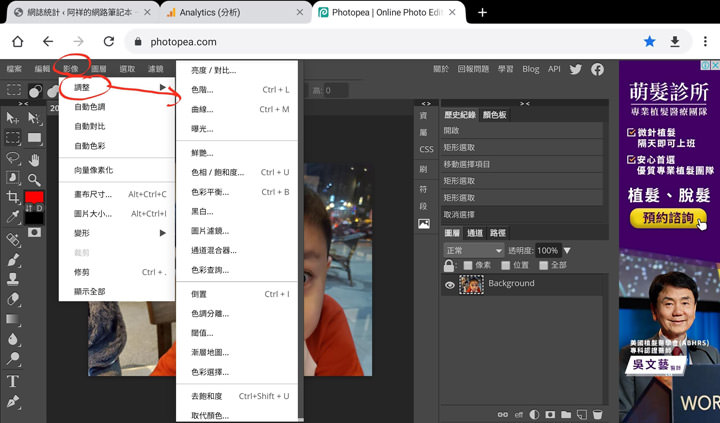Screen dimensions: 720x423
Task: Add raster mask icon in layers panel
Action: pos(550,414)
